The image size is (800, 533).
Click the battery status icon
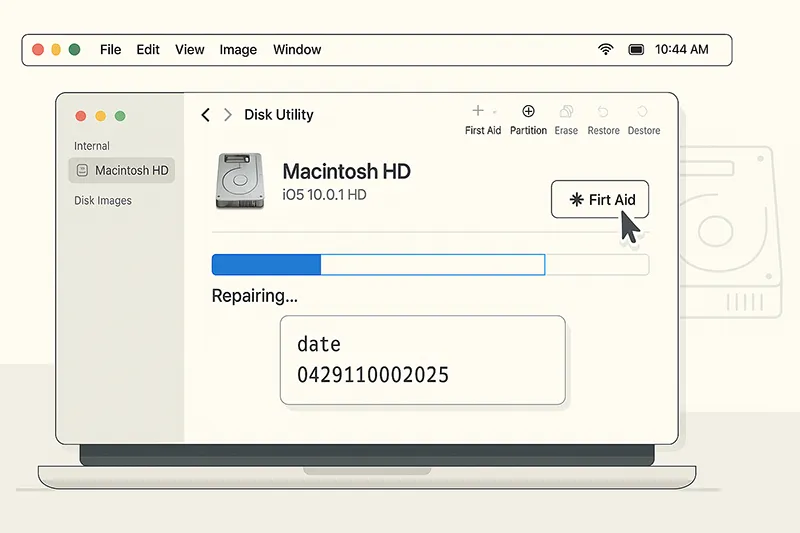pos(636,49)
